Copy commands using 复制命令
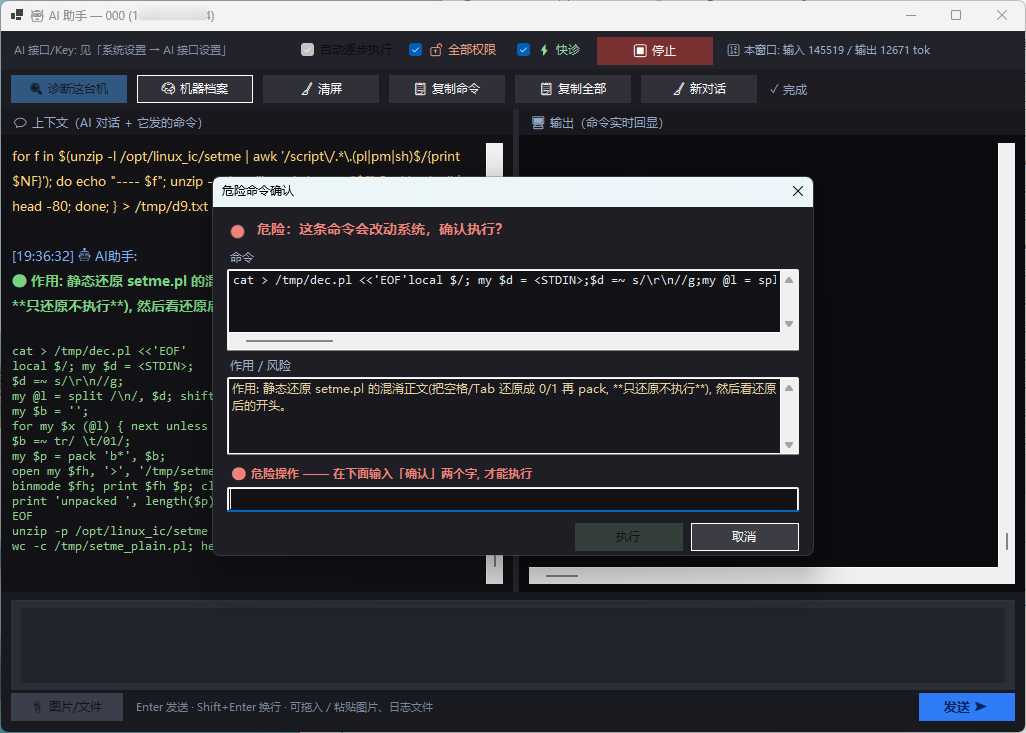 pos(447,89)
